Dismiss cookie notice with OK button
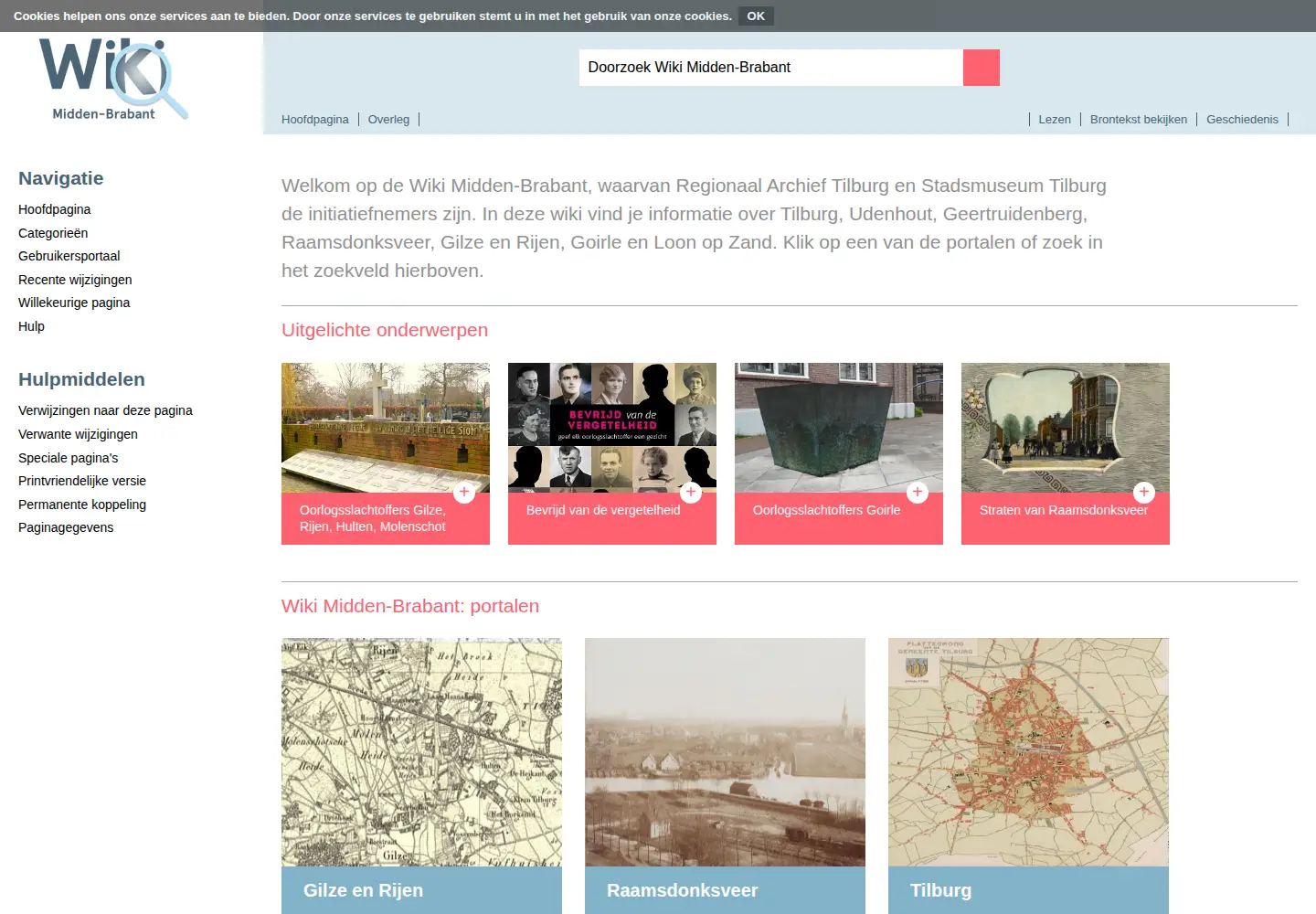Screen dimensions: 1316x914 pos(756,16)
